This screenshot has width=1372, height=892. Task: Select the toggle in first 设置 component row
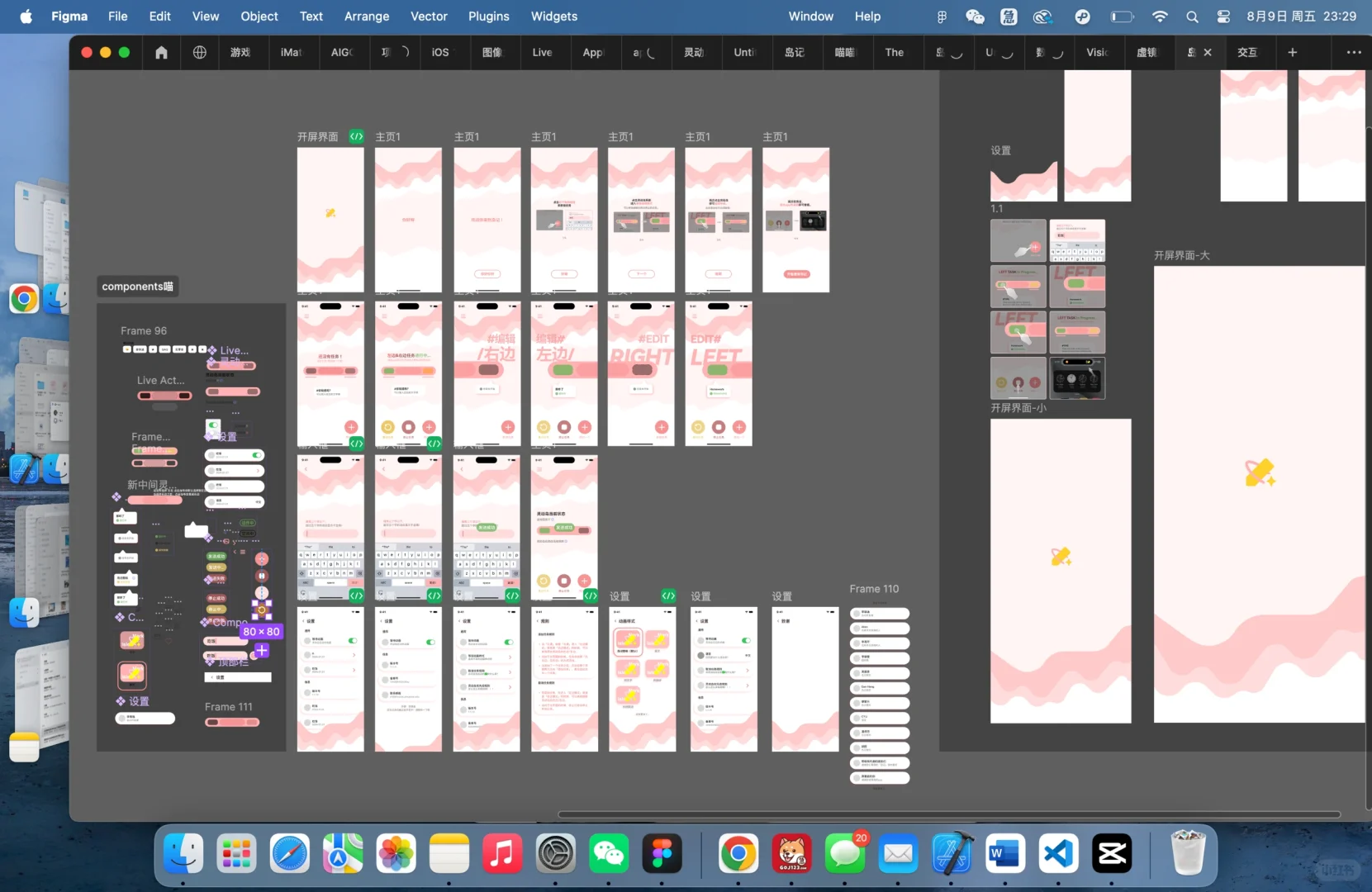pos(258,455)
